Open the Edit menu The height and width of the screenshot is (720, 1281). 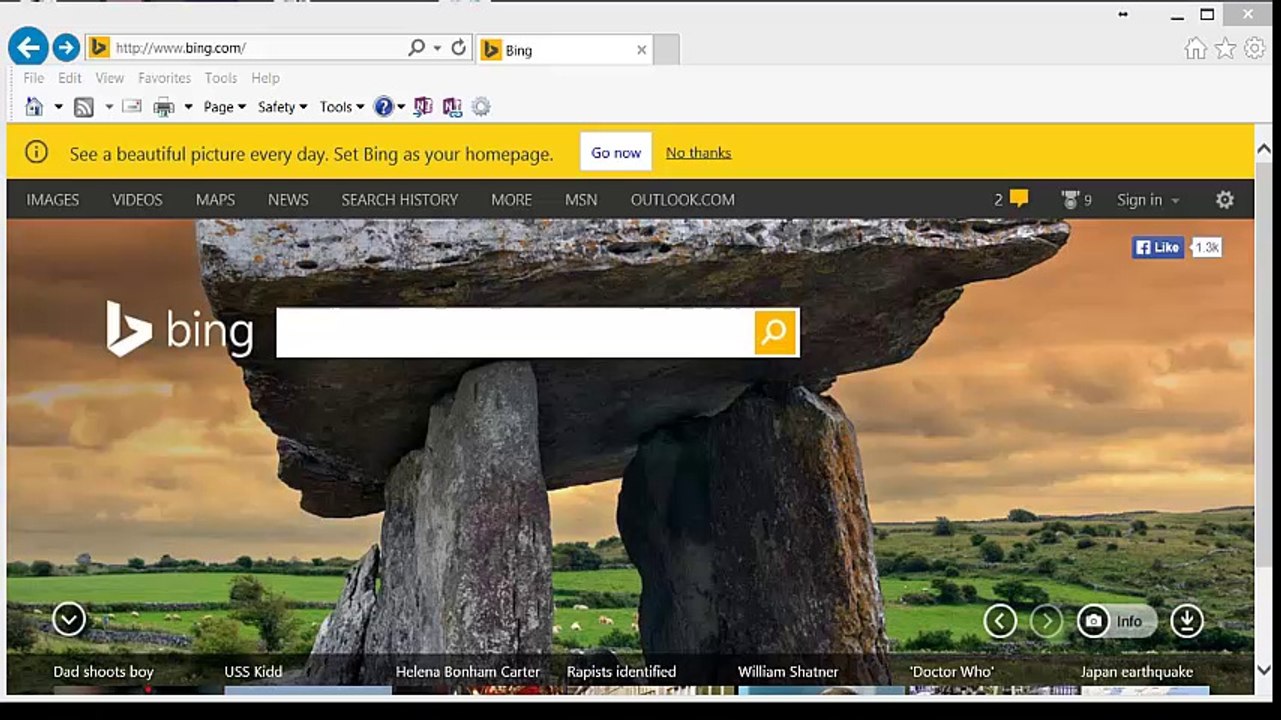click(70, 78)
